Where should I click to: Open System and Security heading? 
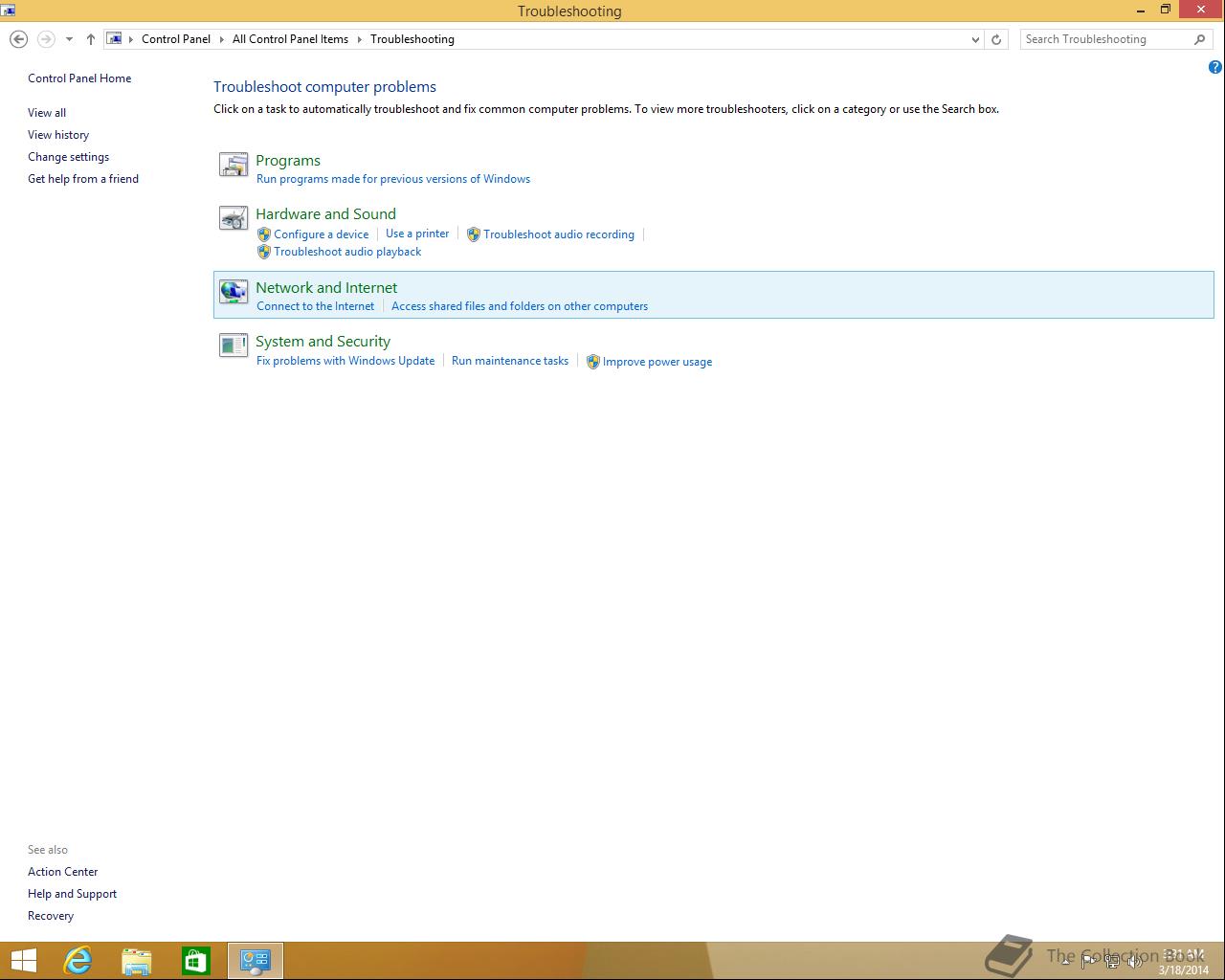323,342
